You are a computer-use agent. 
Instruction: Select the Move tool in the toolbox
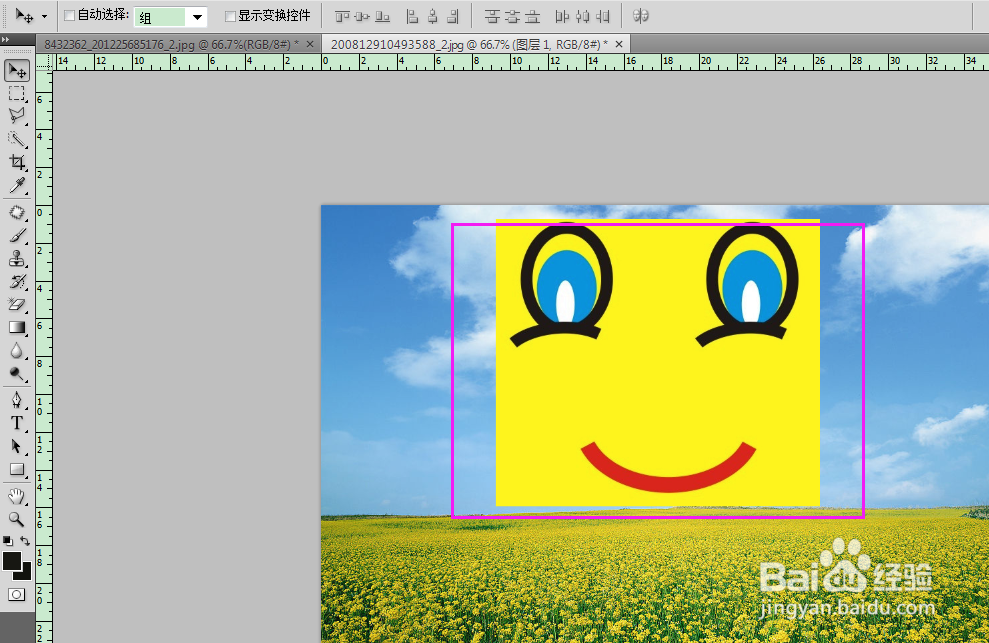coord(17,71)
